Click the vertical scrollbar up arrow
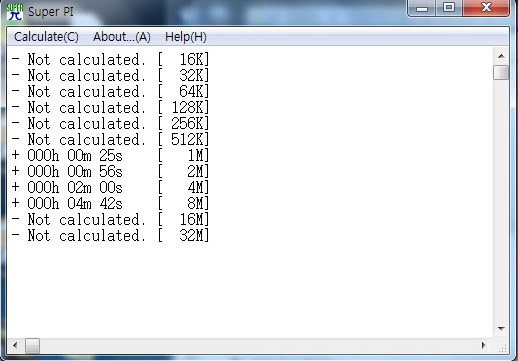Image resolution: width=518 pixels, height=361 pixels. [x=501, y=56]
